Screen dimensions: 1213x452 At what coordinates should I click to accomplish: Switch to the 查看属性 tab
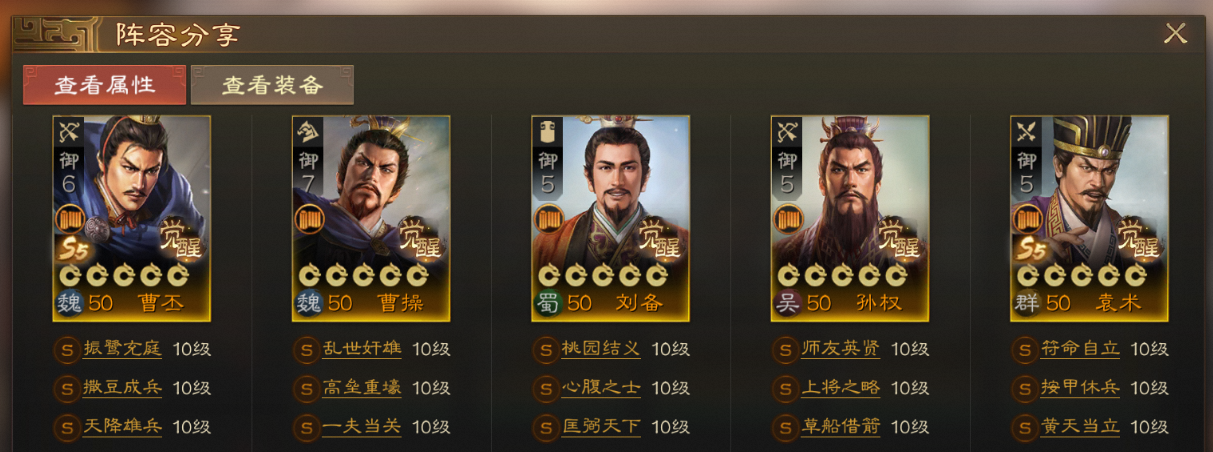click(x=105, y=85)
